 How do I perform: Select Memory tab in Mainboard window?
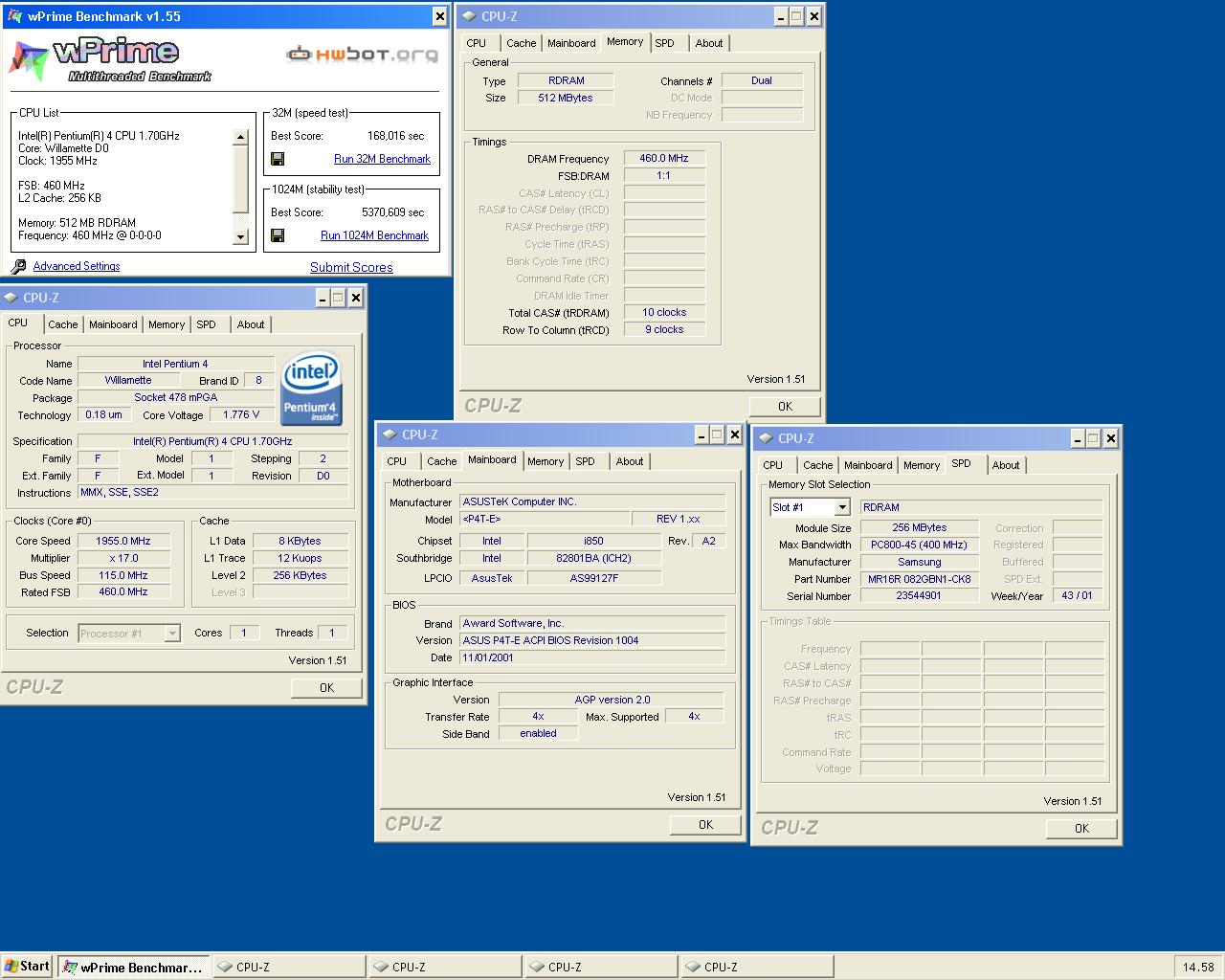[546, 461]
